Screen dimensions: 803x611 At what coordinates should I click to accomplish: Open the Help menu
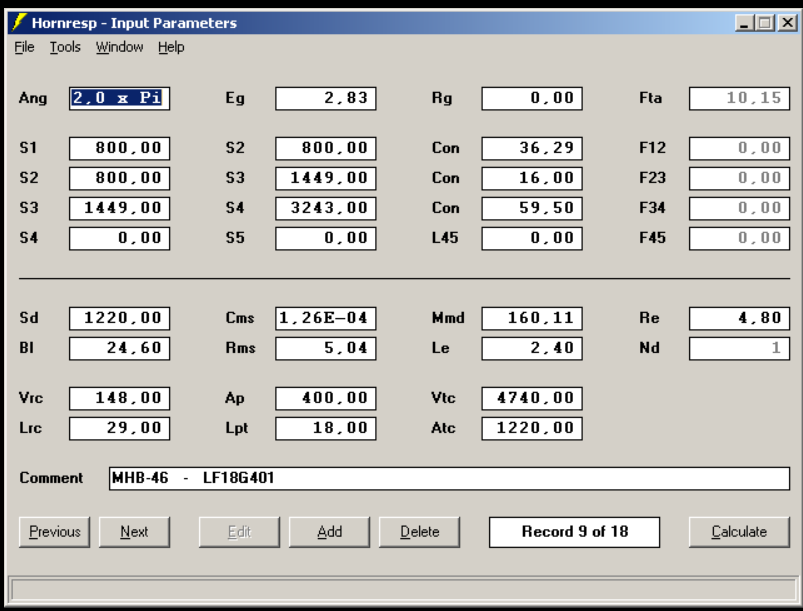point(171,47)
